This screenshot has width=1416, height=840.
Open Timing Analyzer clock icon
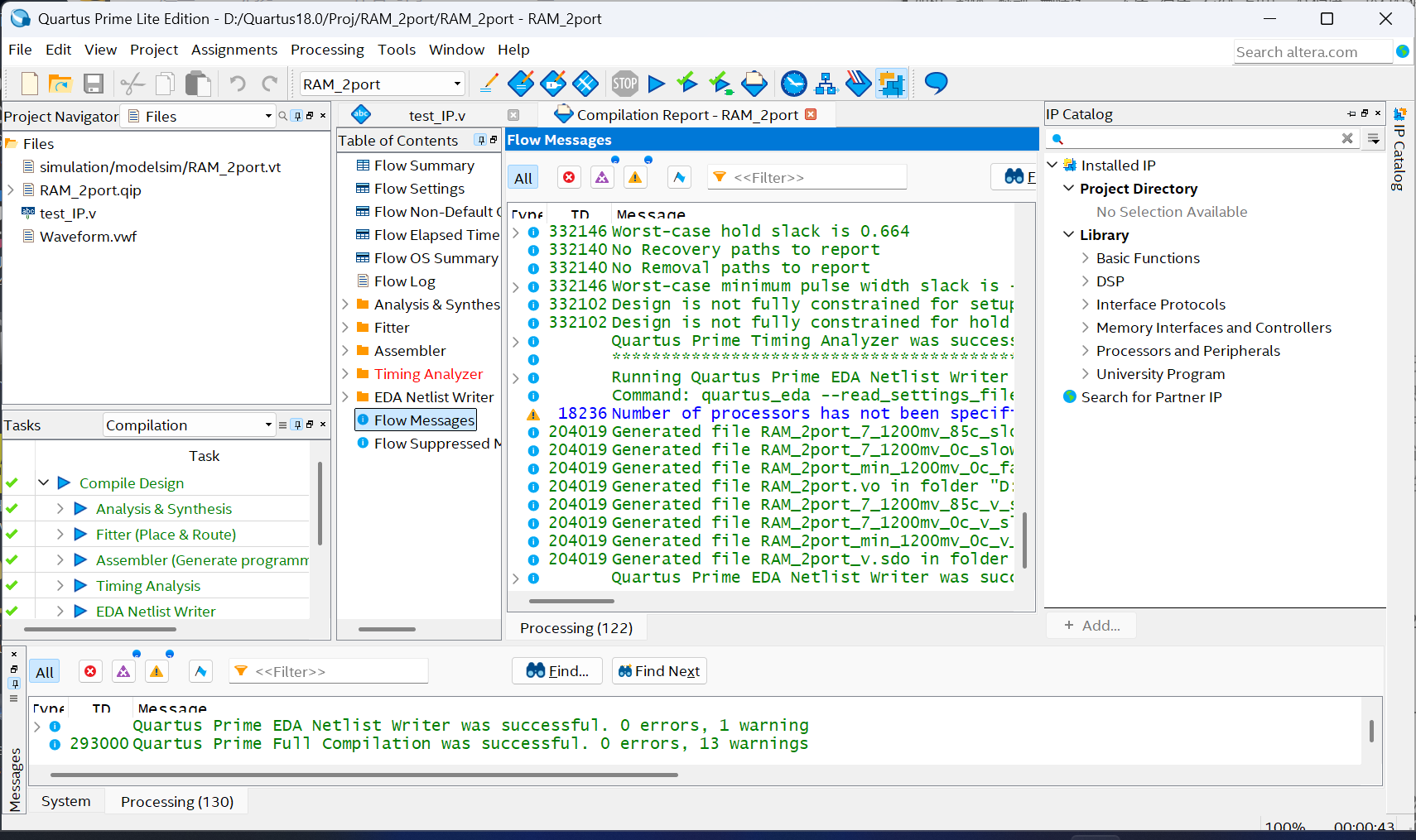point(794,84)
